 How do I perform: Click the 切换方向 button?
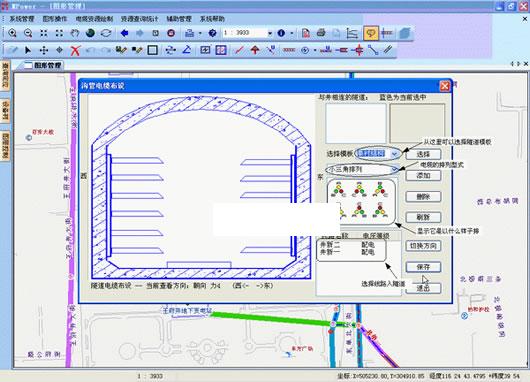click(423, 246)
